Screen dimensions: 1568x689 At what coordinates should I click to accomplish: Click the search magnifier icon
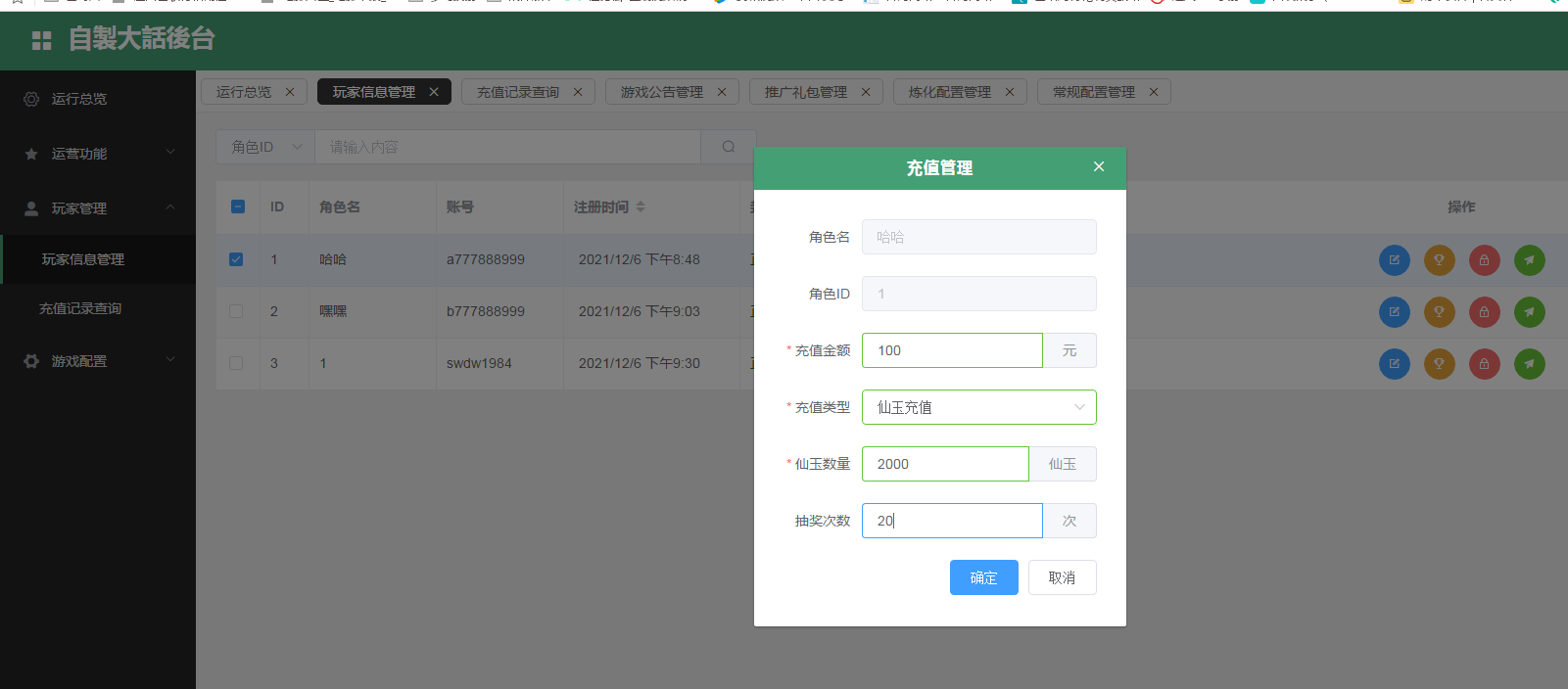click(729, 147)
